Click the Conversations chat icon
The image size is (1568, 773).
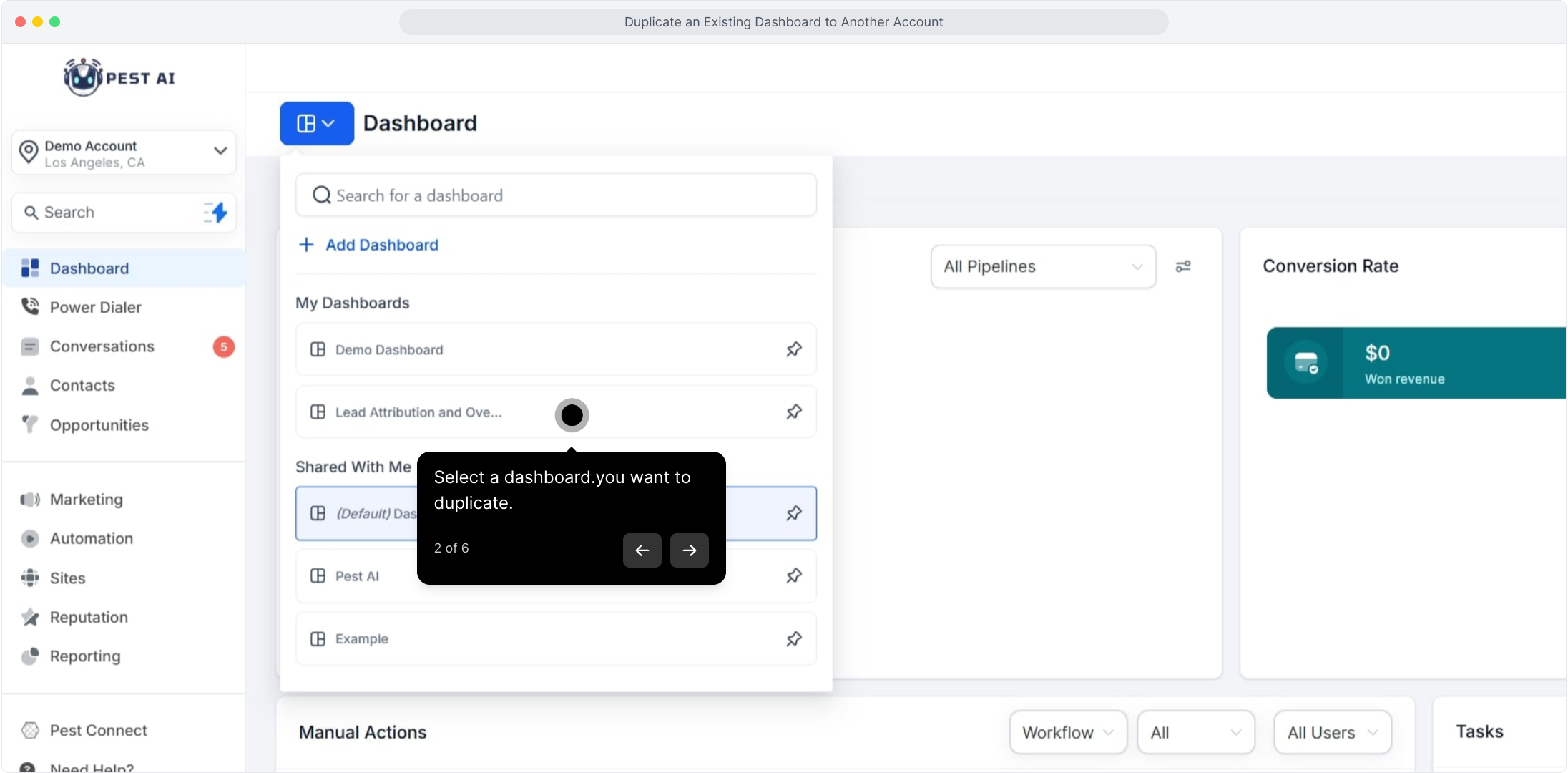(30, 346)
